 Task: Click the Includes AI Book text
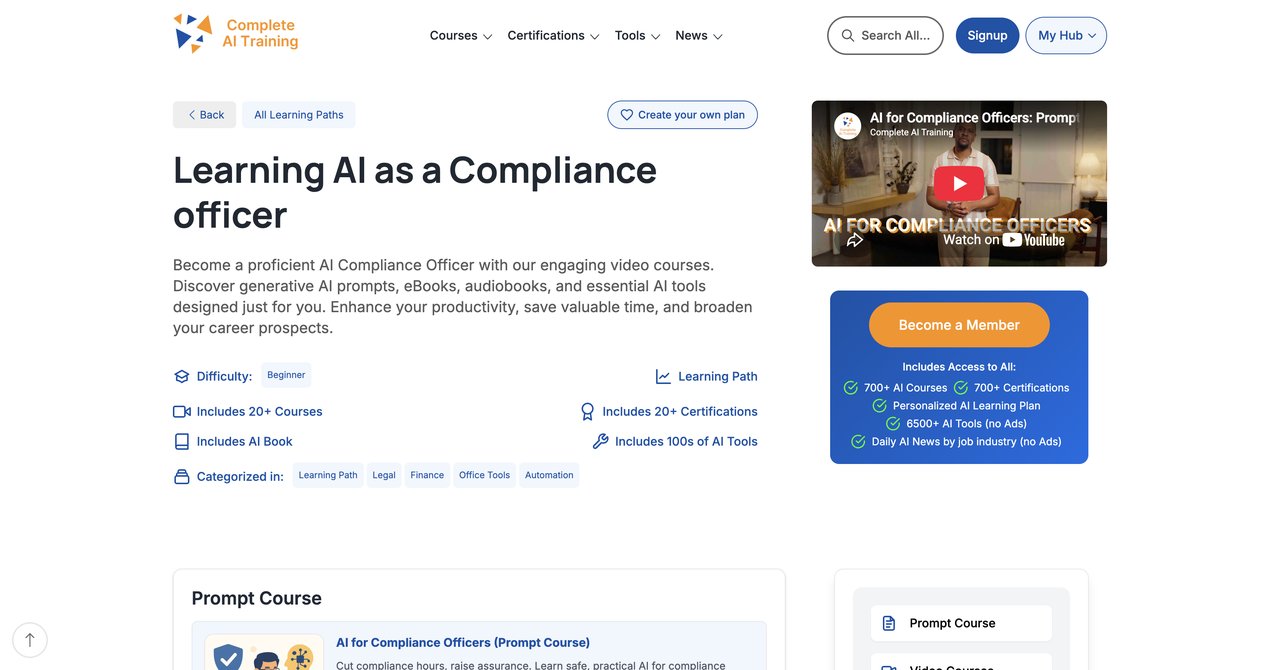[x=244, y=442]
